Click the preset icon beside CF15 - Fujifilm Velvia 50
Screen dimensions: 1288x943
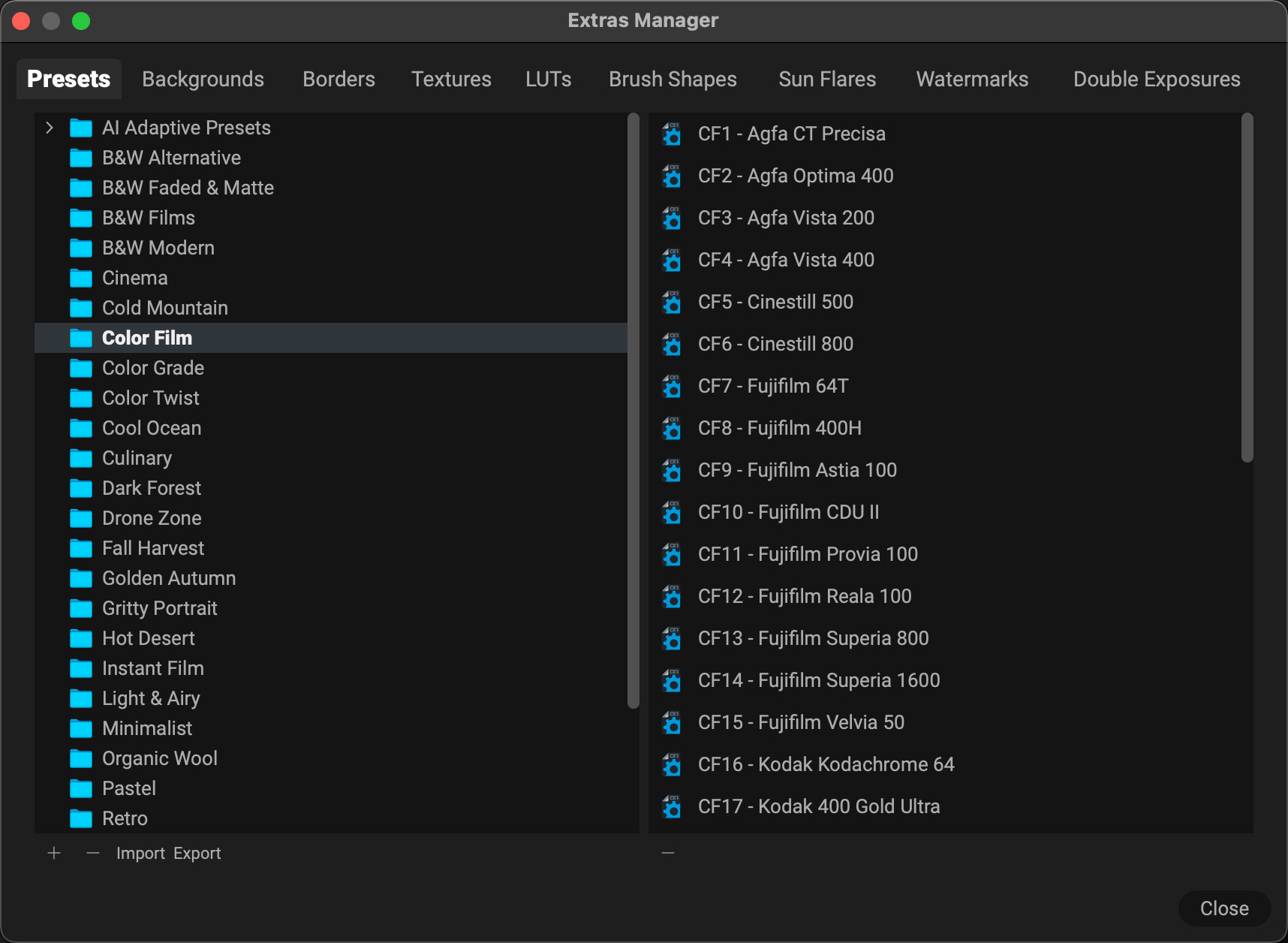672,722
